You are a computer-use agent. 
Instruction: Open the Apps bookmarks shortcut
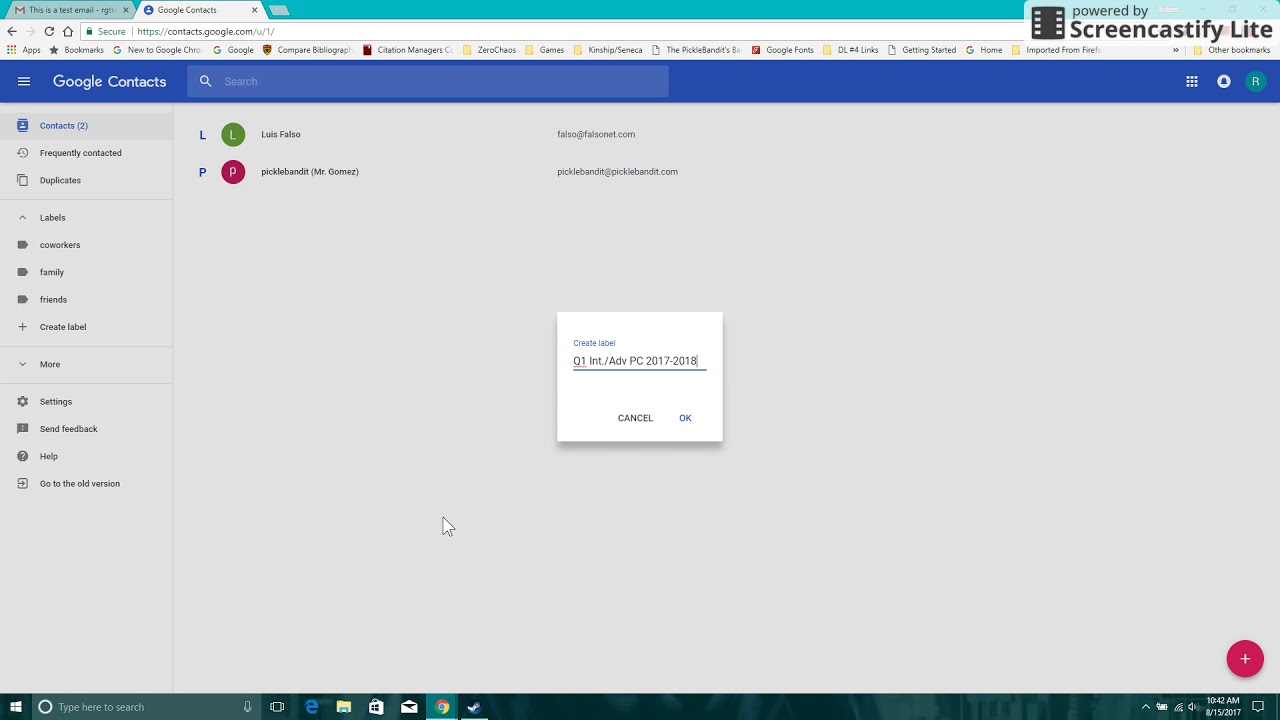(24, 50)
